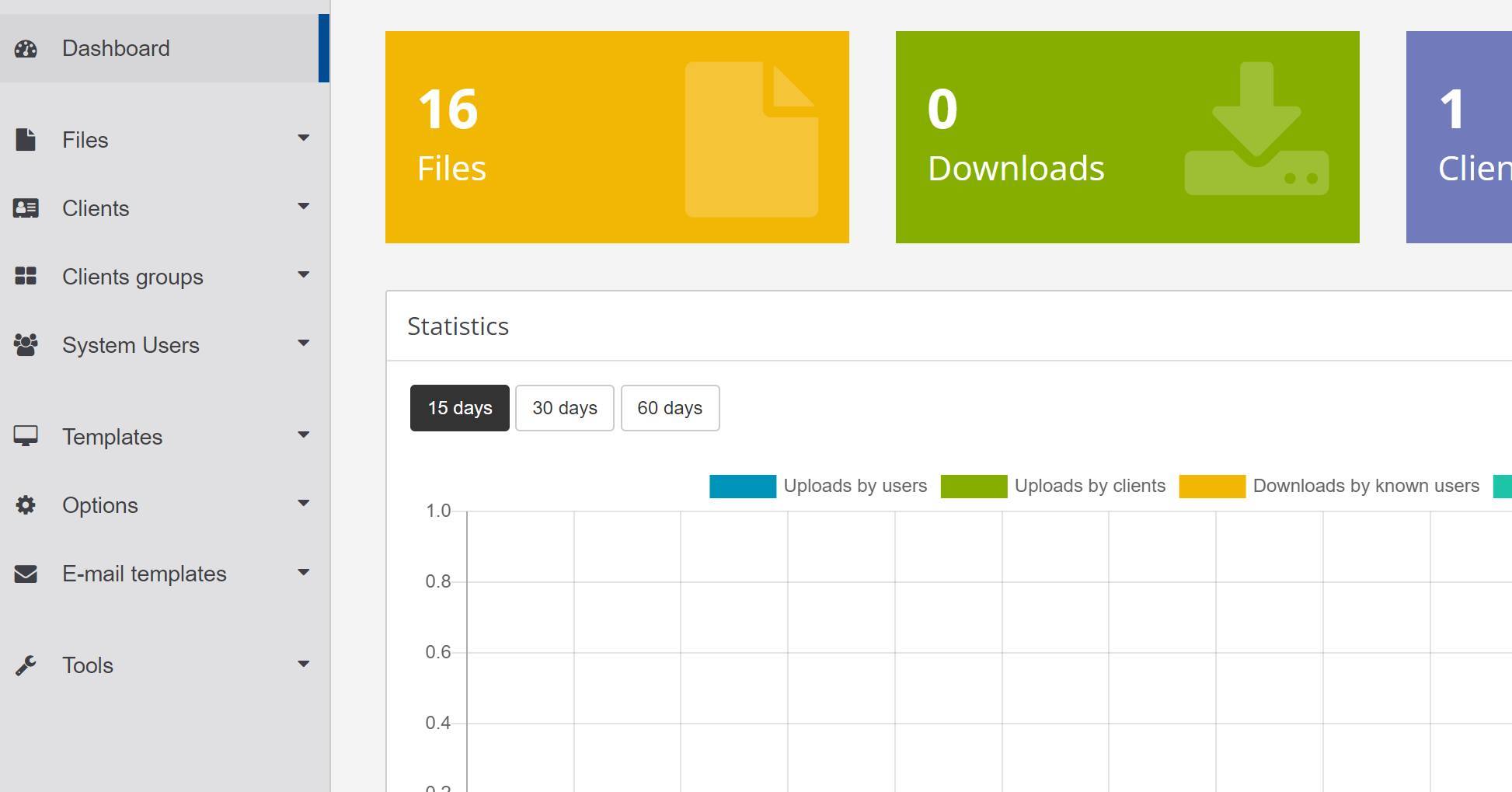
Task: Click the 0.8 y-axis label
Action: pyautogui.click(x=438, y=581)
